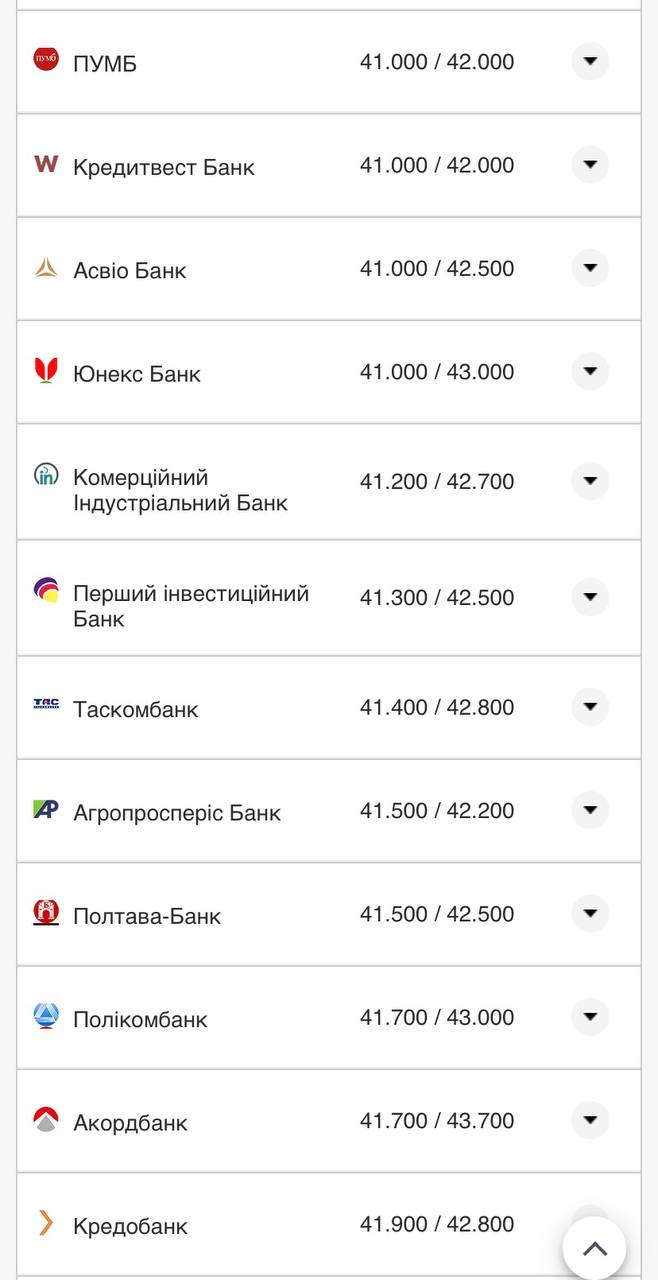658x1280 pixels.
Task: Expand the ПУМБ exchange rate details
Action: pos(590,62)
